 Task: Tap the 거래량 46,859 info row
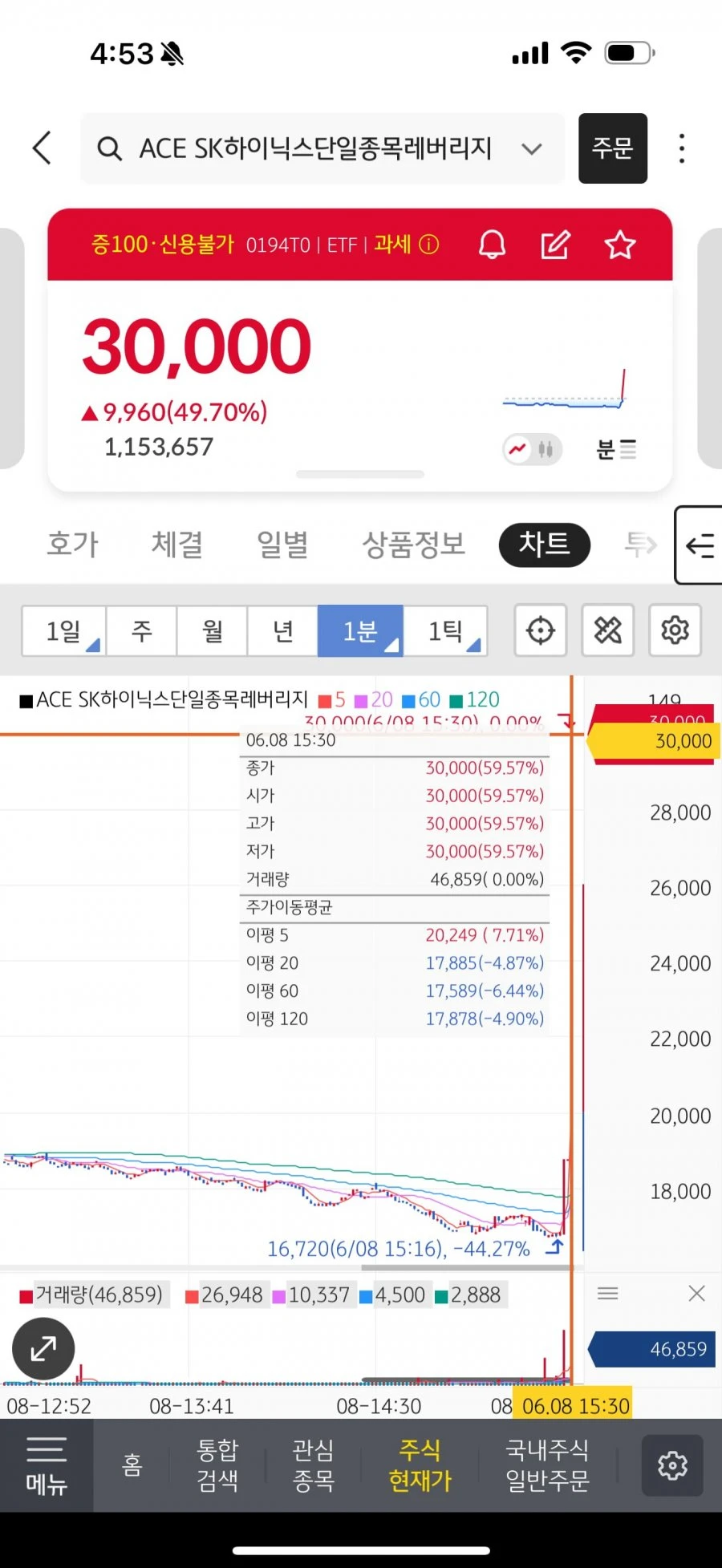[395, 879]
